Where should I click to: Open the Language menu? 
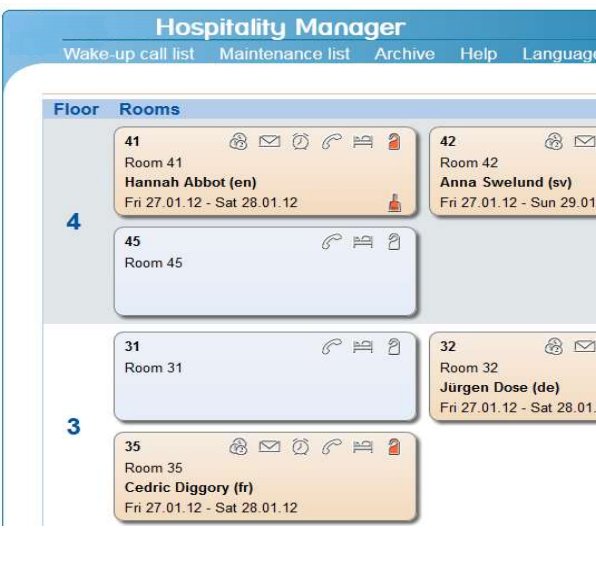(559, 54)
